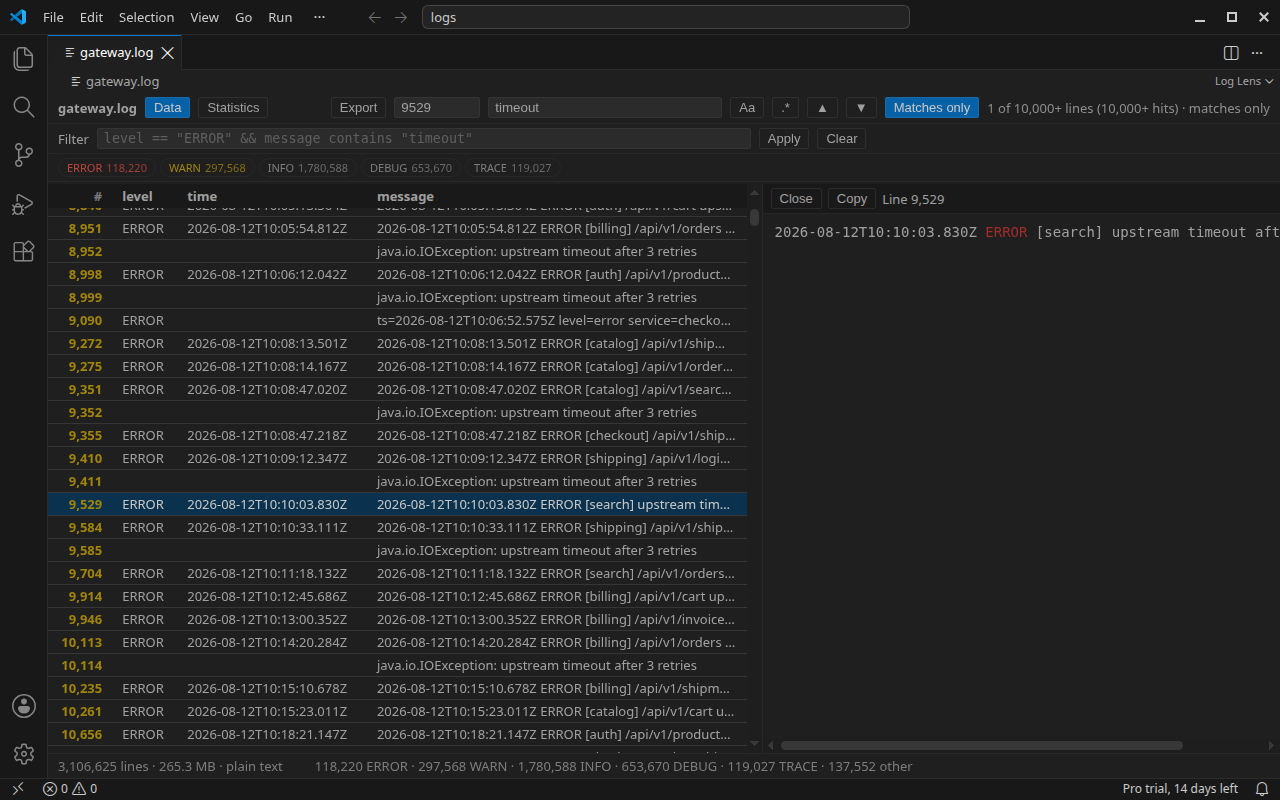Viewport: 1280px width, 800px height.
Task: Click the search field containing timeout
Action: point(605,108)
